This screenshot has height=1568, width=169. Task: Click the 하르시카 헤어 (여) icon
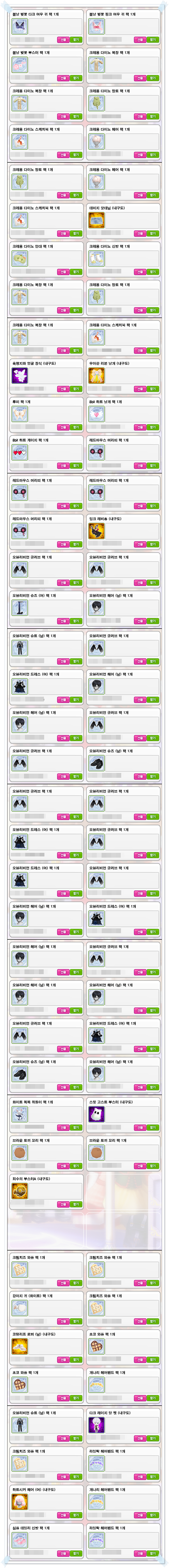(19, 1502)
